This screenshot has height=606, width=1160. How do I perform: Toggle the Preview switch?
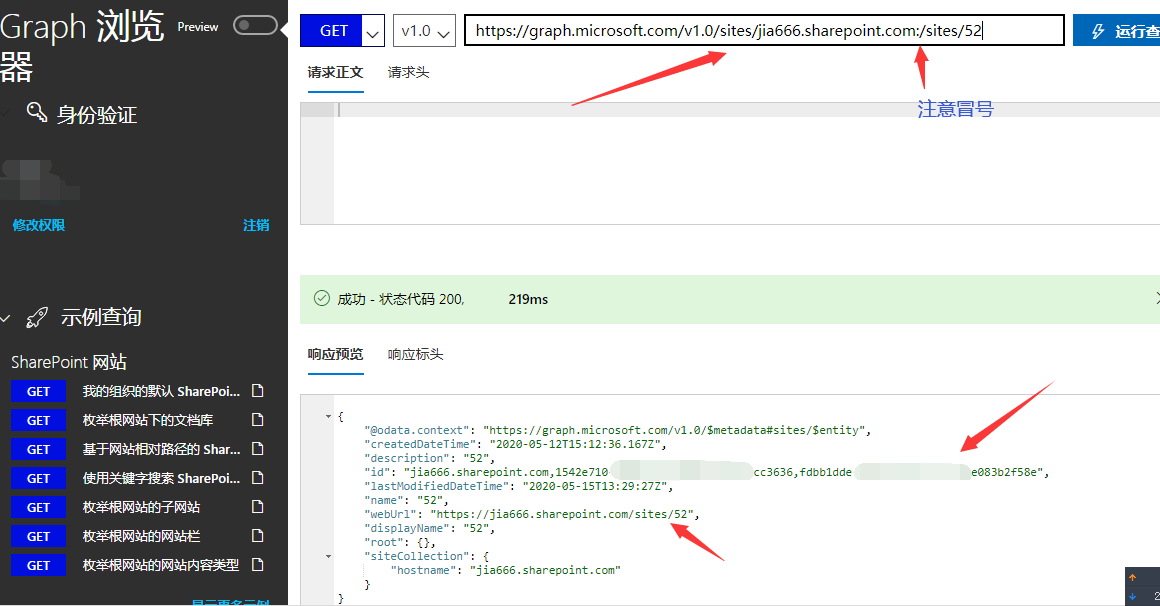point(255,26)
